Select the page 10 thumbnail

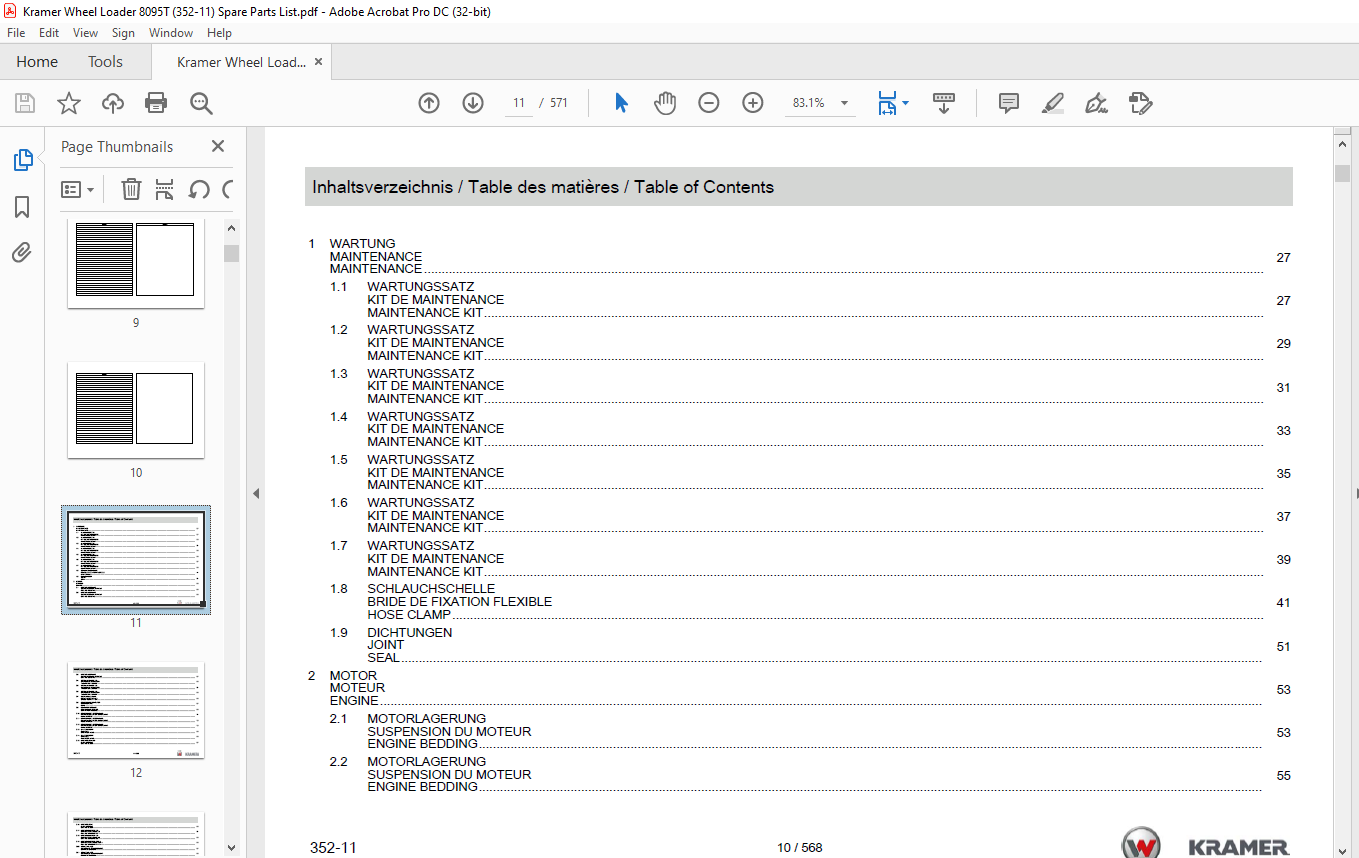point(136,409)
